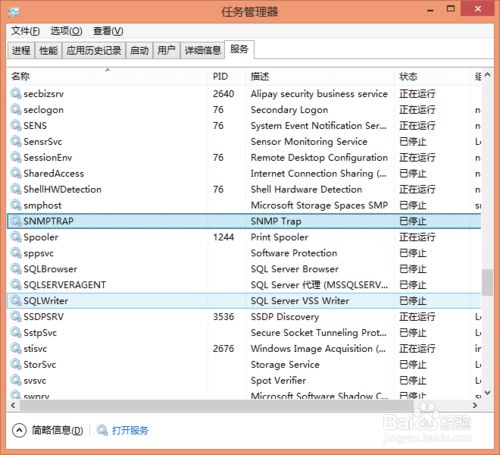The width and height of the screenshot is (500, 455).
Task: Click the horizontal scrollbar left arrow
Action: [x=13, y=405]
